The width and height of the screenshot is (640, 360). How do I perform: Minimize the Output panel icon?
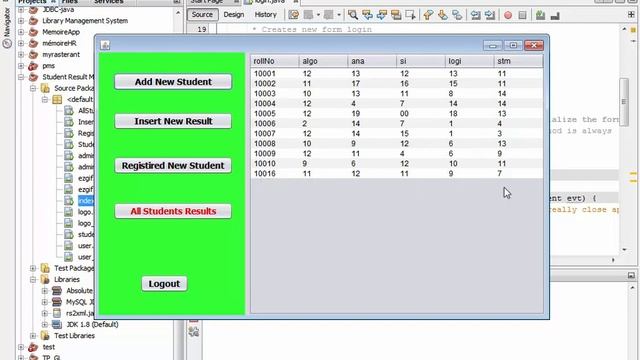pyautogui.click(x=631, y=276)
